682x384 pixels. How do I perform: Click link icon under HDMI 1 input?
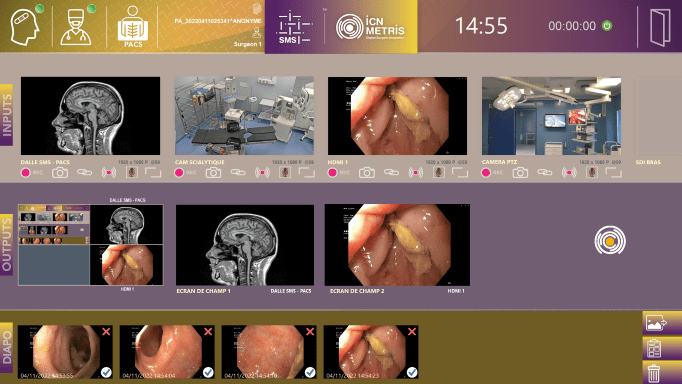point(391,173)
